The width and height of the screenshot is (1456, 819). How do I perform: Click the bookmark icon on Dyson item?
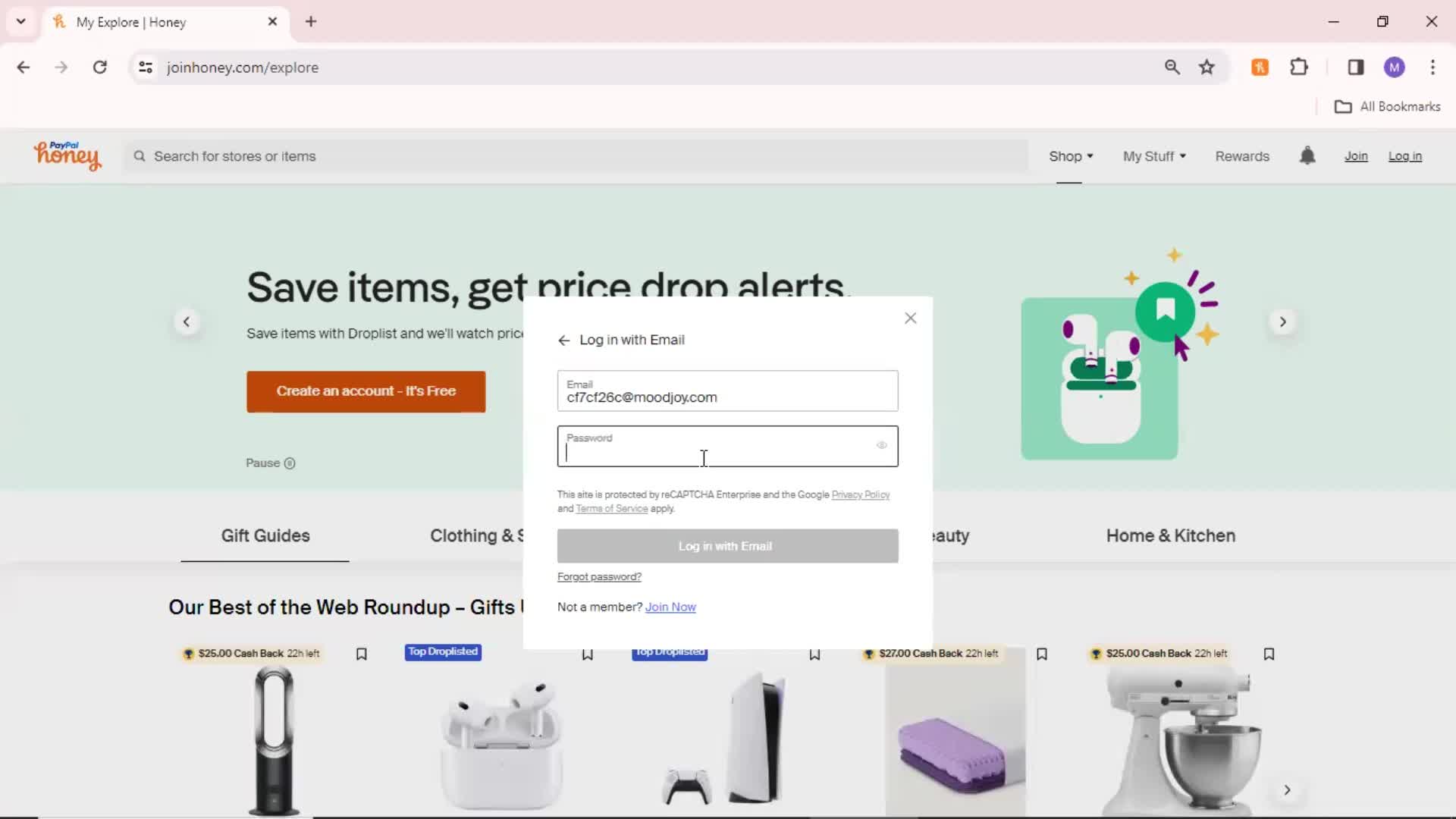(361, 654)
